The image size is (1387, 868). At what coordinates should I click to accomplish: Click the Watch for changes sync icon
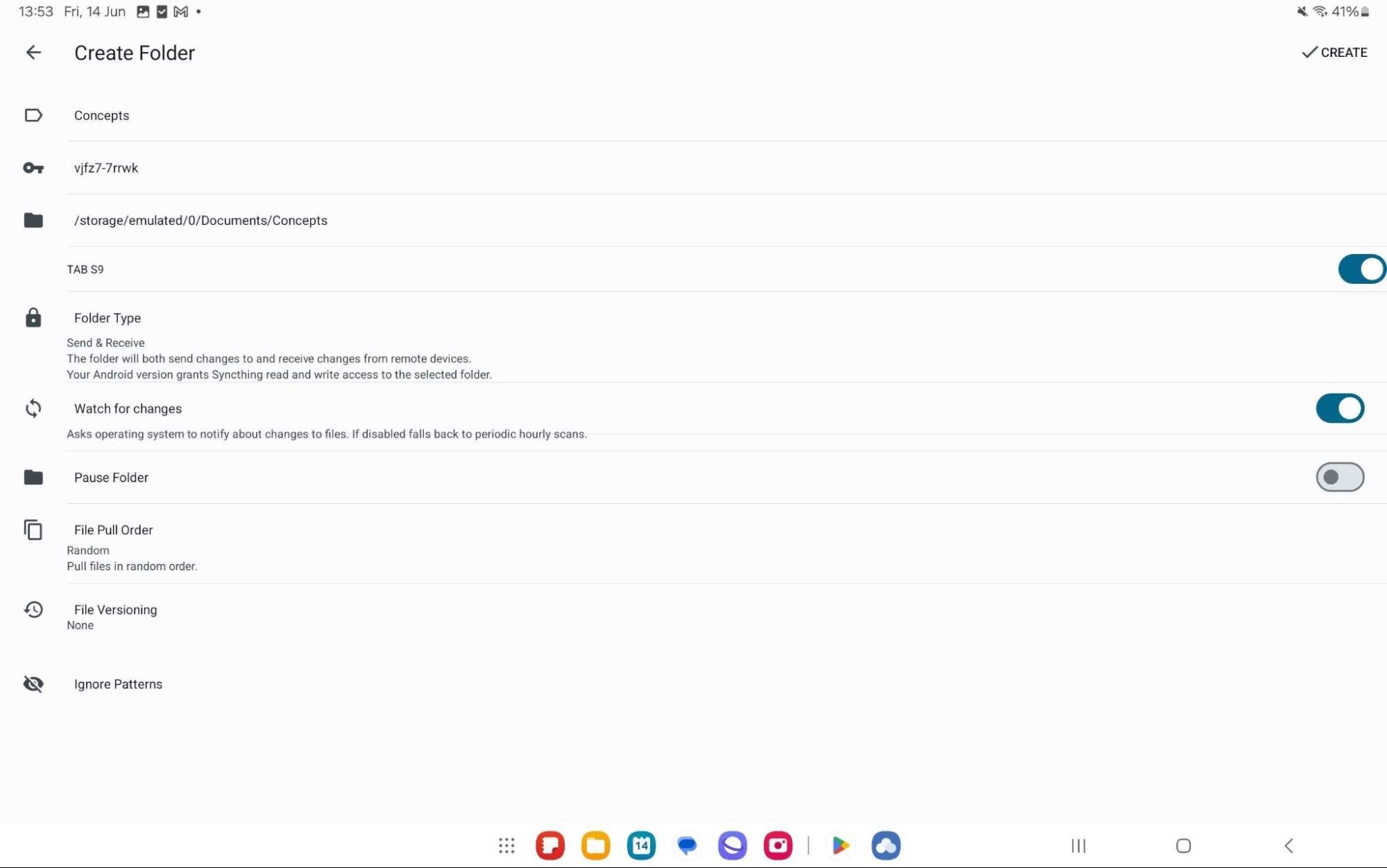[33, 409]
